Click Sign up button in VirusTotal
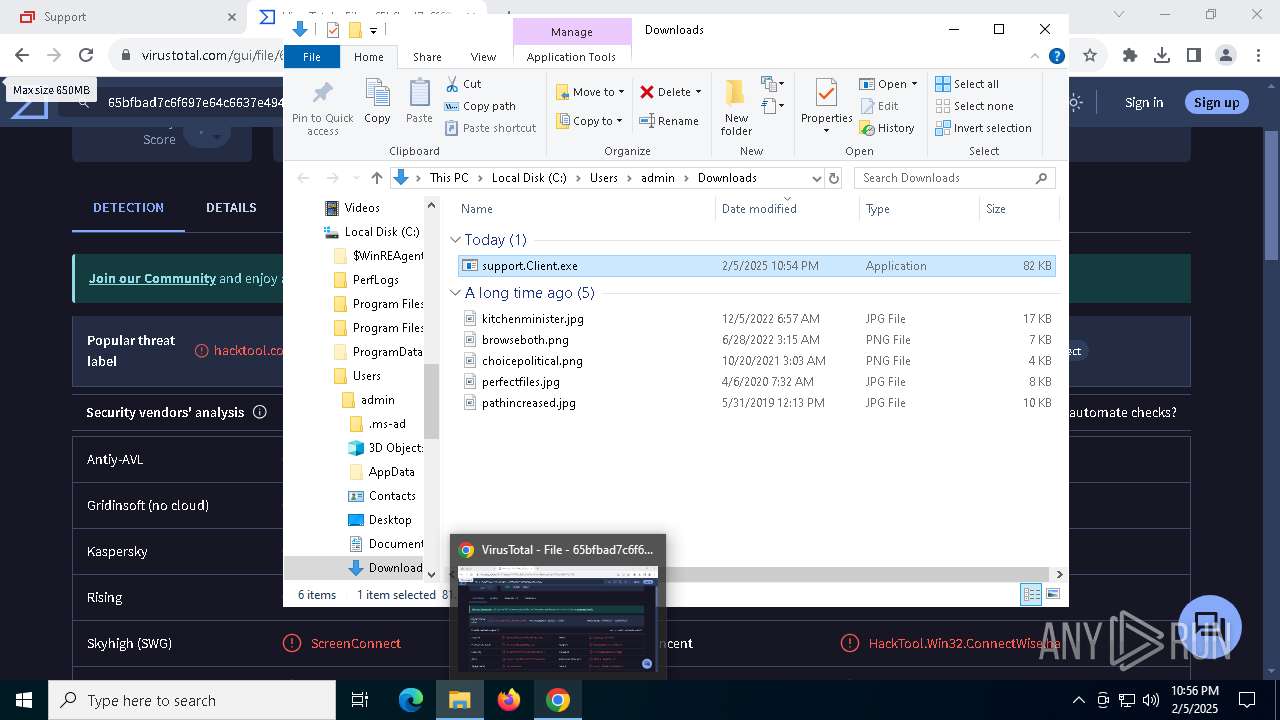Viewport: 1280px width, 720px height. click(x=1217, y=102)
